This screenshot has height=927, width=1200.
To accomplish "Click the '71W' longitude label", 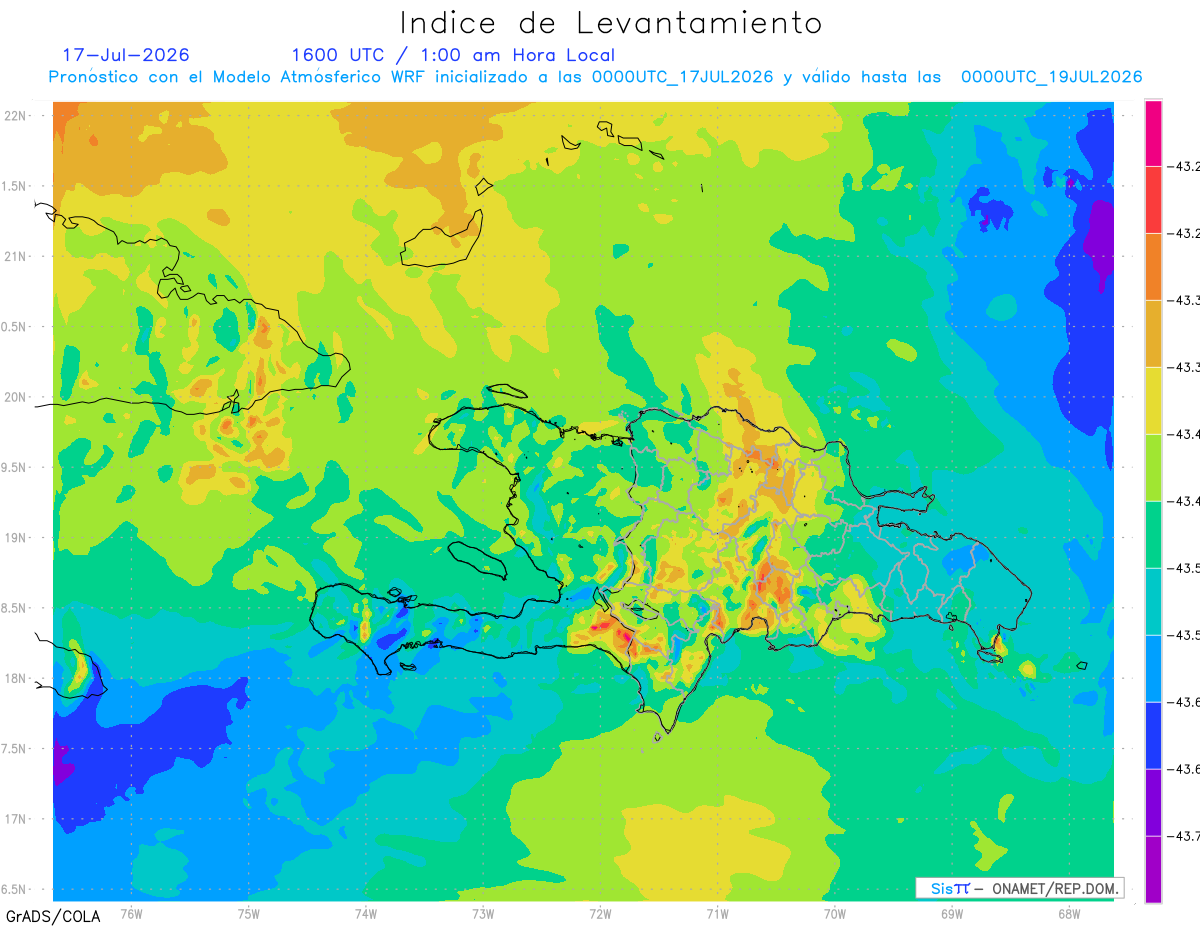I will [717, 913].
